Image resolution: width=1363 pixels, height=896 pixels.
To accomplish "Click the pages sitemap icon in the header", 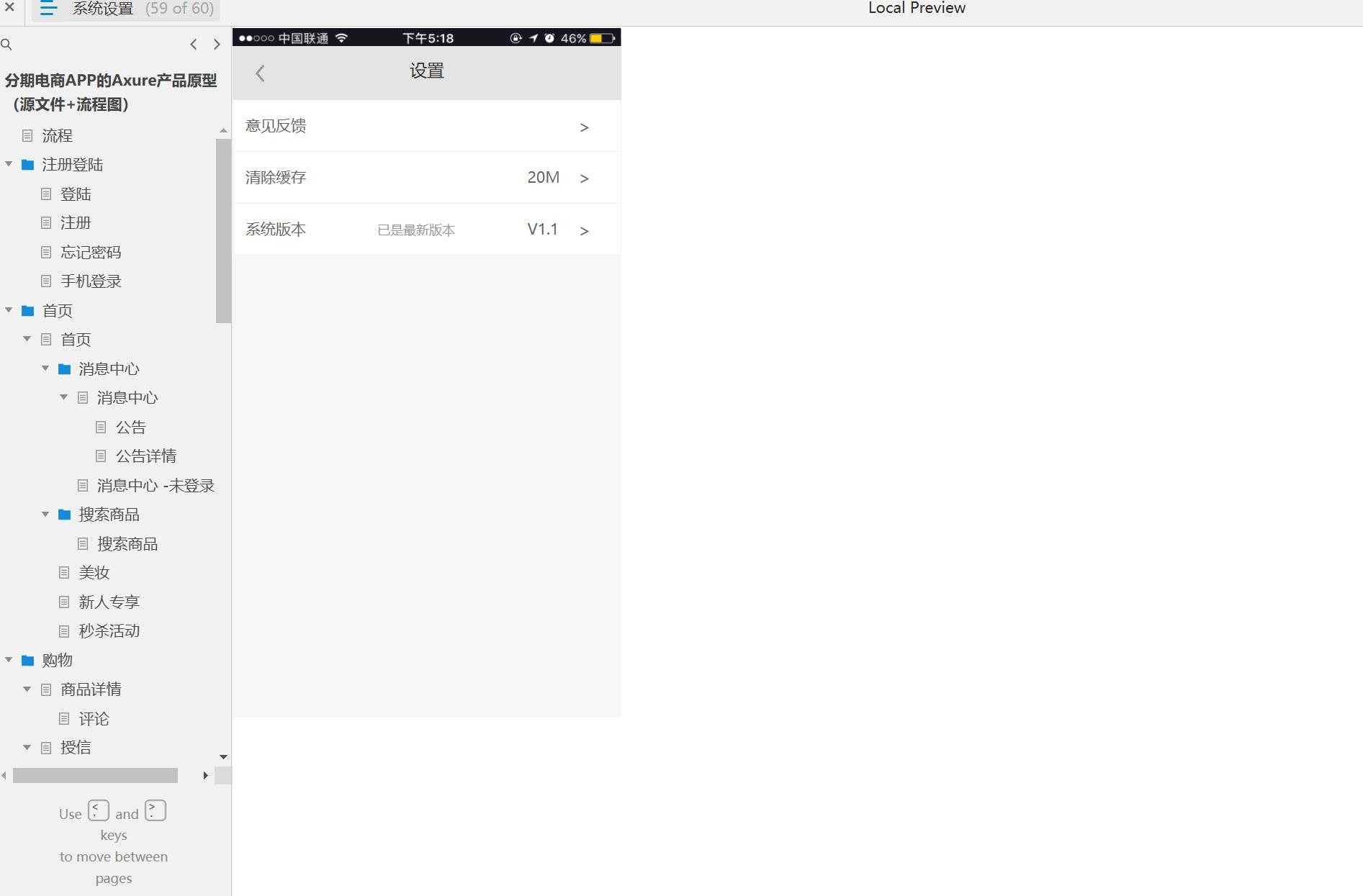I will click(48, 9).
